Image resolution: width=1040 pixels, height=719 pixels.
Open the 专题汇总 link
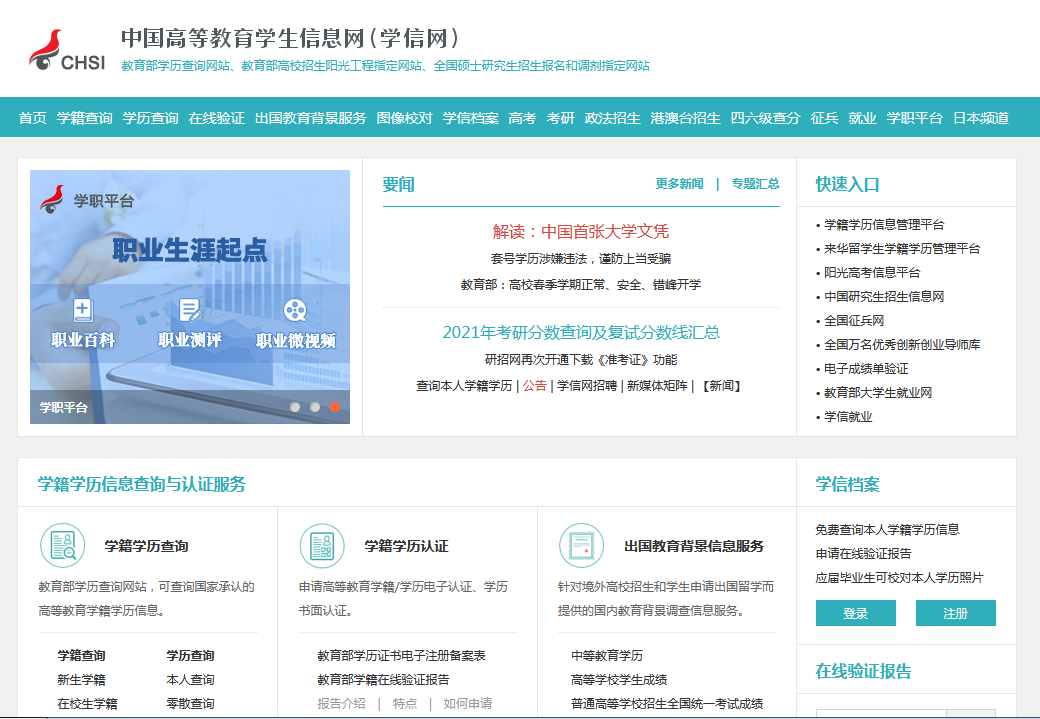tap(755, 184)
